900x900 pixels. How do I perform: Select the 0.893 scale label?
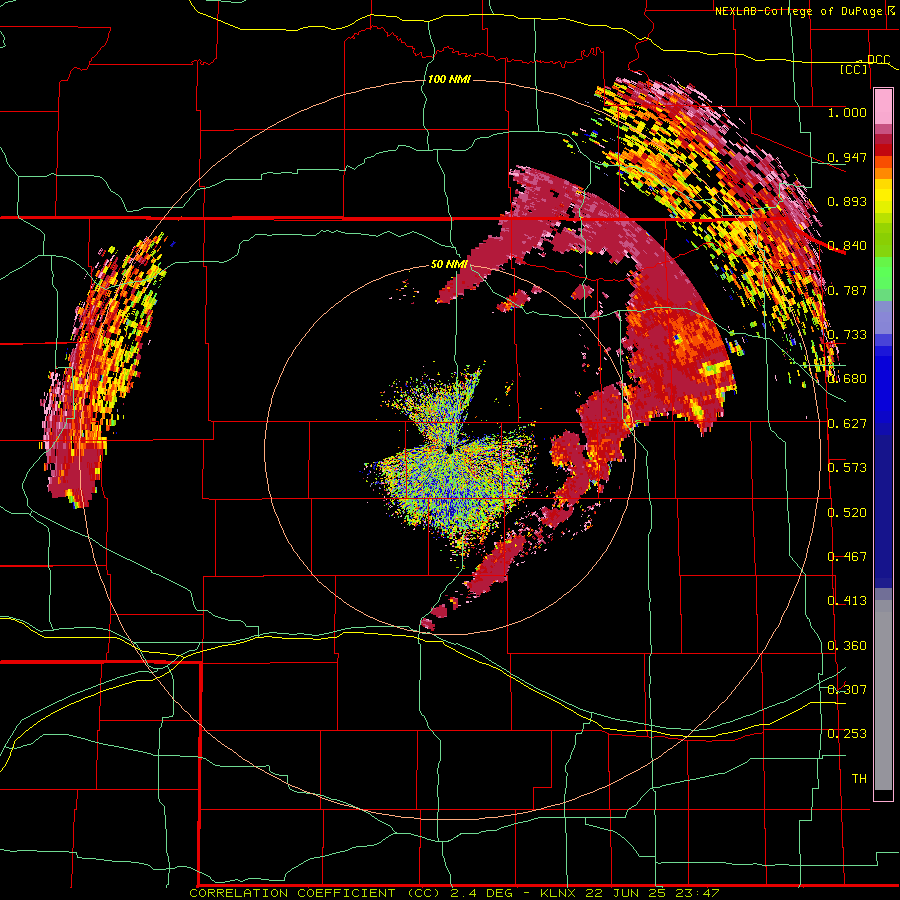[x=847, y=201]
